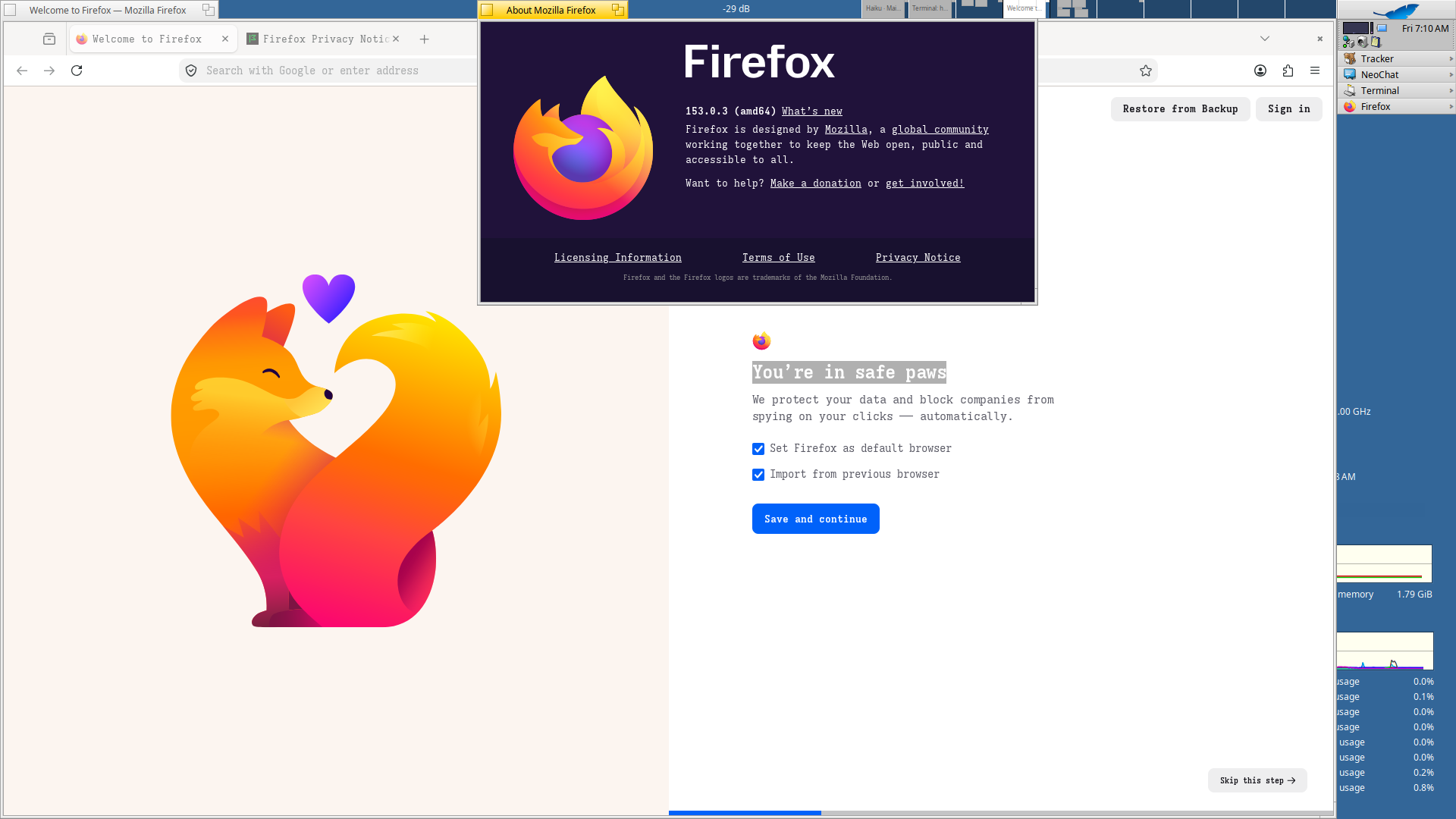The image size is (1456, 819).
Task: Click the Firefox logo in the About dialog
Action: [x=583, y=148]
